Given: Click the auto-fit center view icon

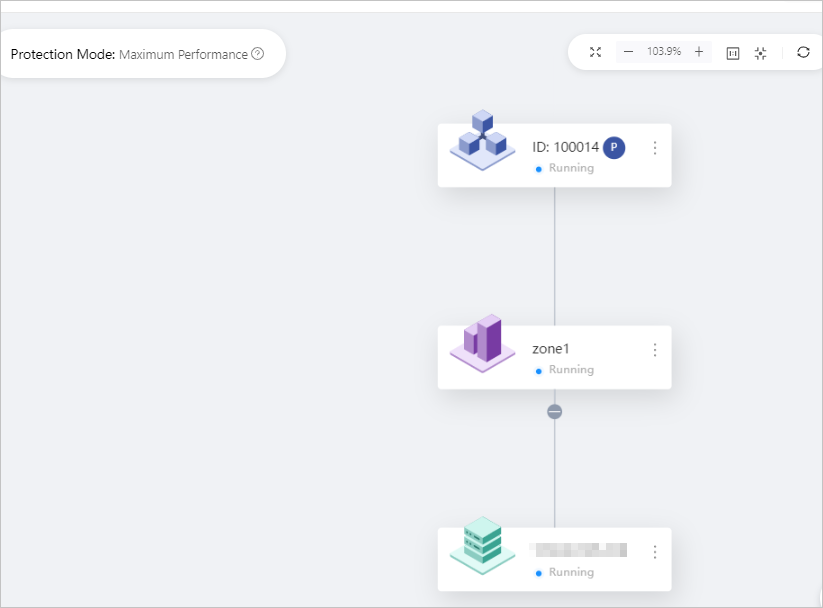Looking at the screenshot, I should pos(760,53).
